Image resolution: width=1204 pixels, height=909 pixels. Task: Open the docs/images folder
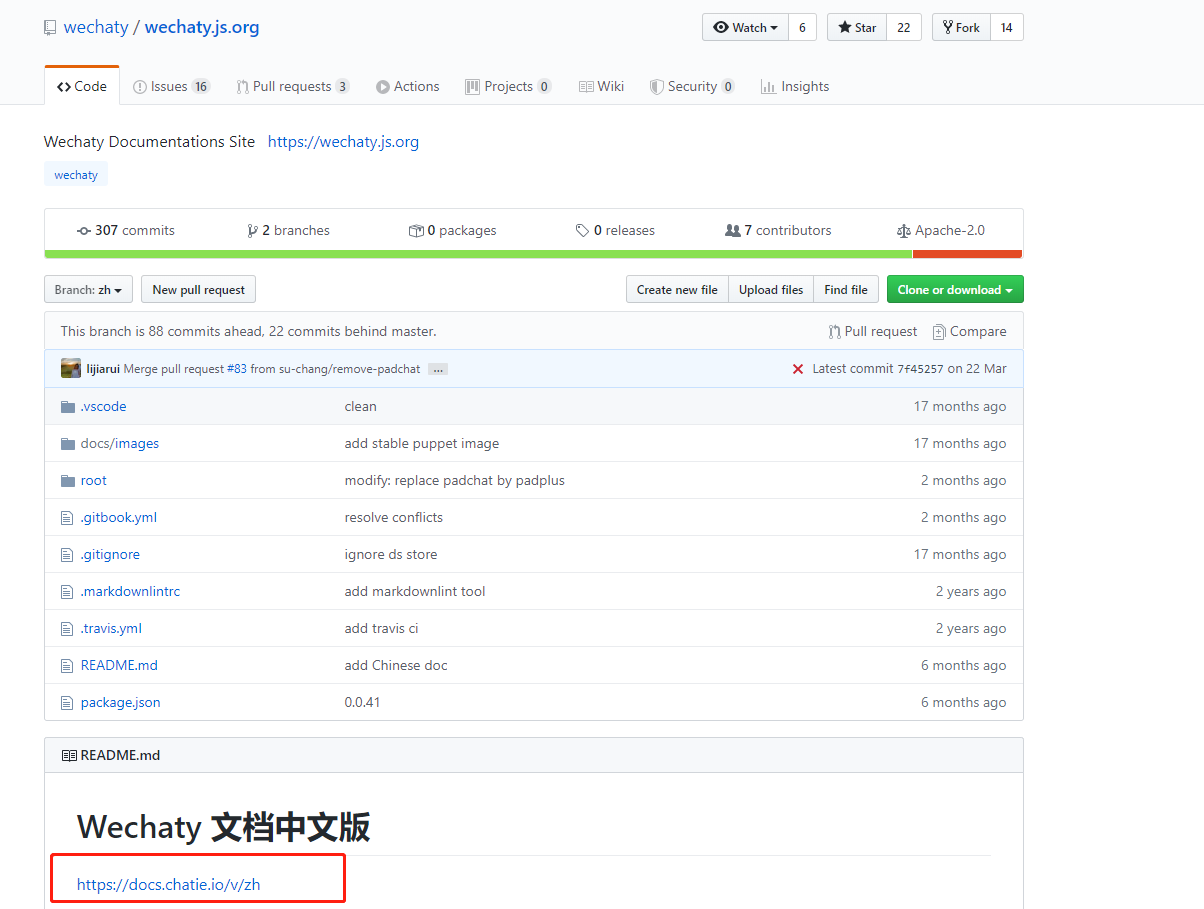[x=120, y=443]
